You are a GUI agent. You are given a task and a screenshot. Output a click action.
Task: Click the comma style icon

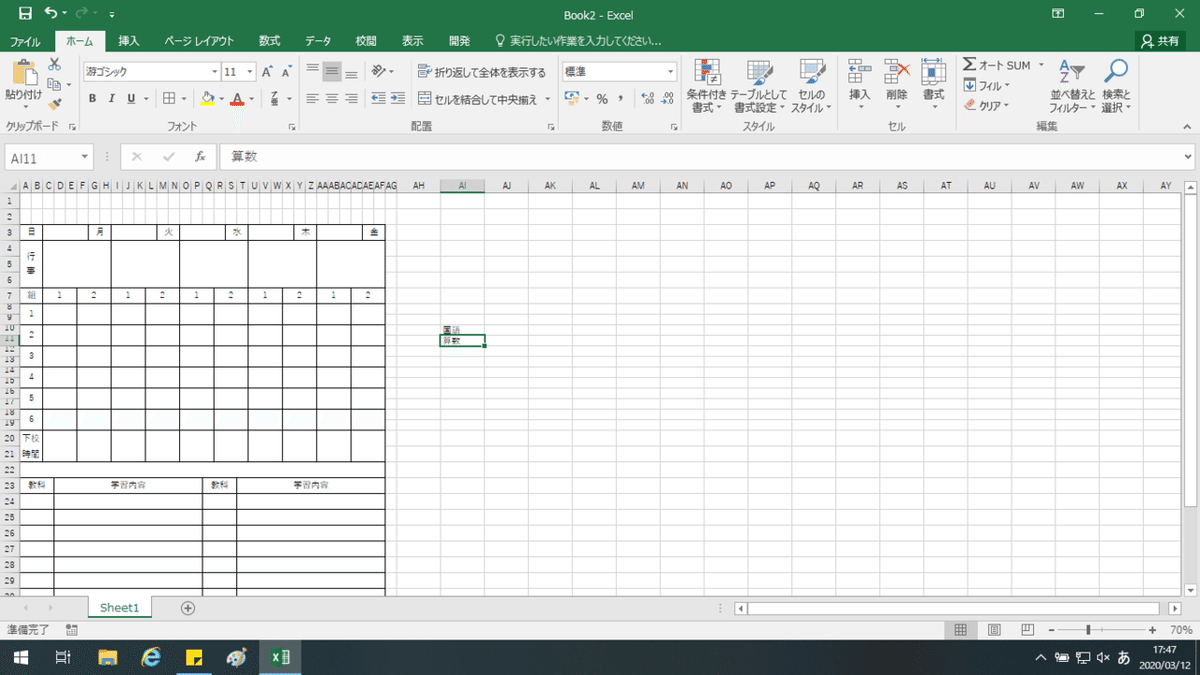[x=621, y=98]
